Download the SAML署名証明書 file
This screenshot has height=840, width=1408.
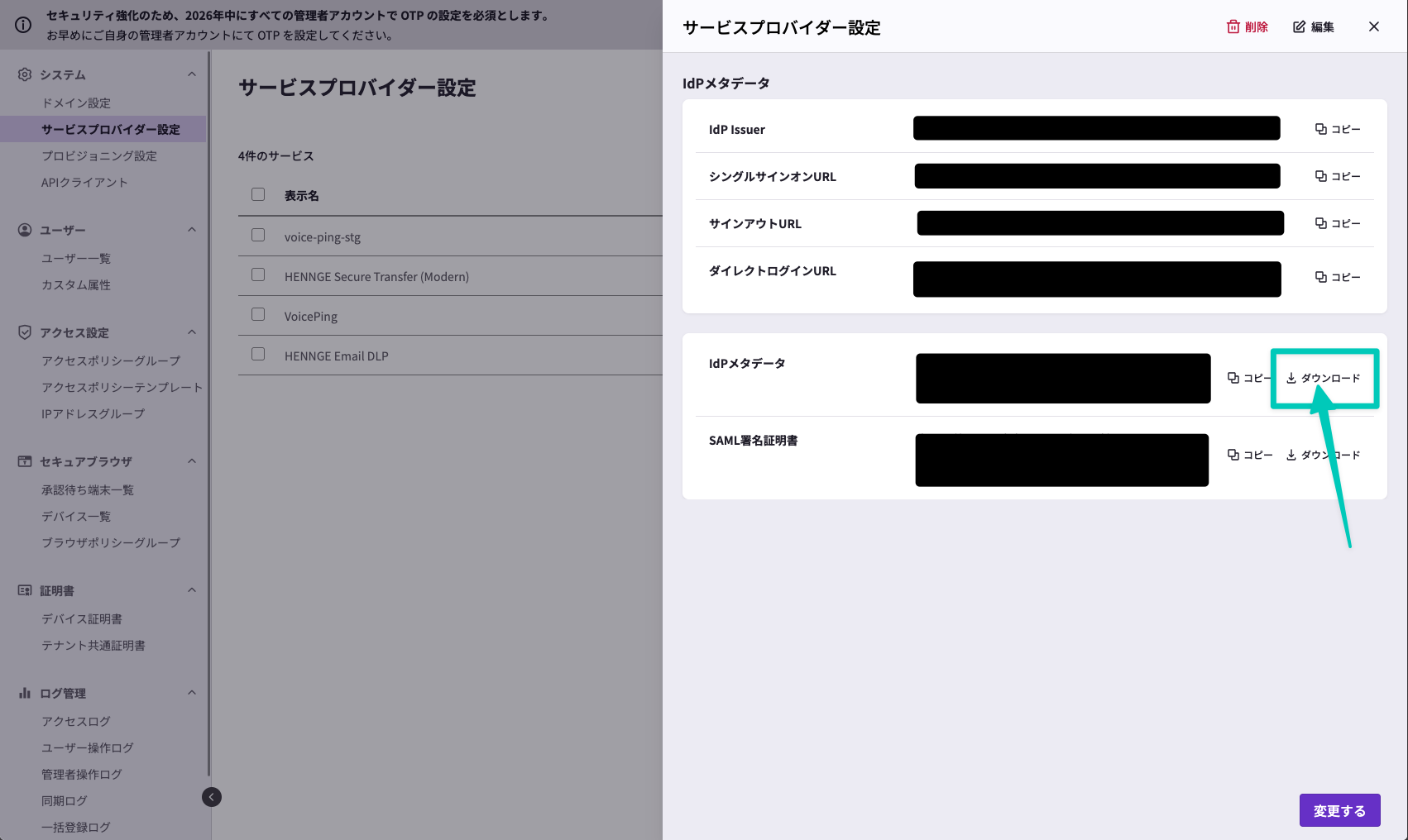coord(1324,455)
